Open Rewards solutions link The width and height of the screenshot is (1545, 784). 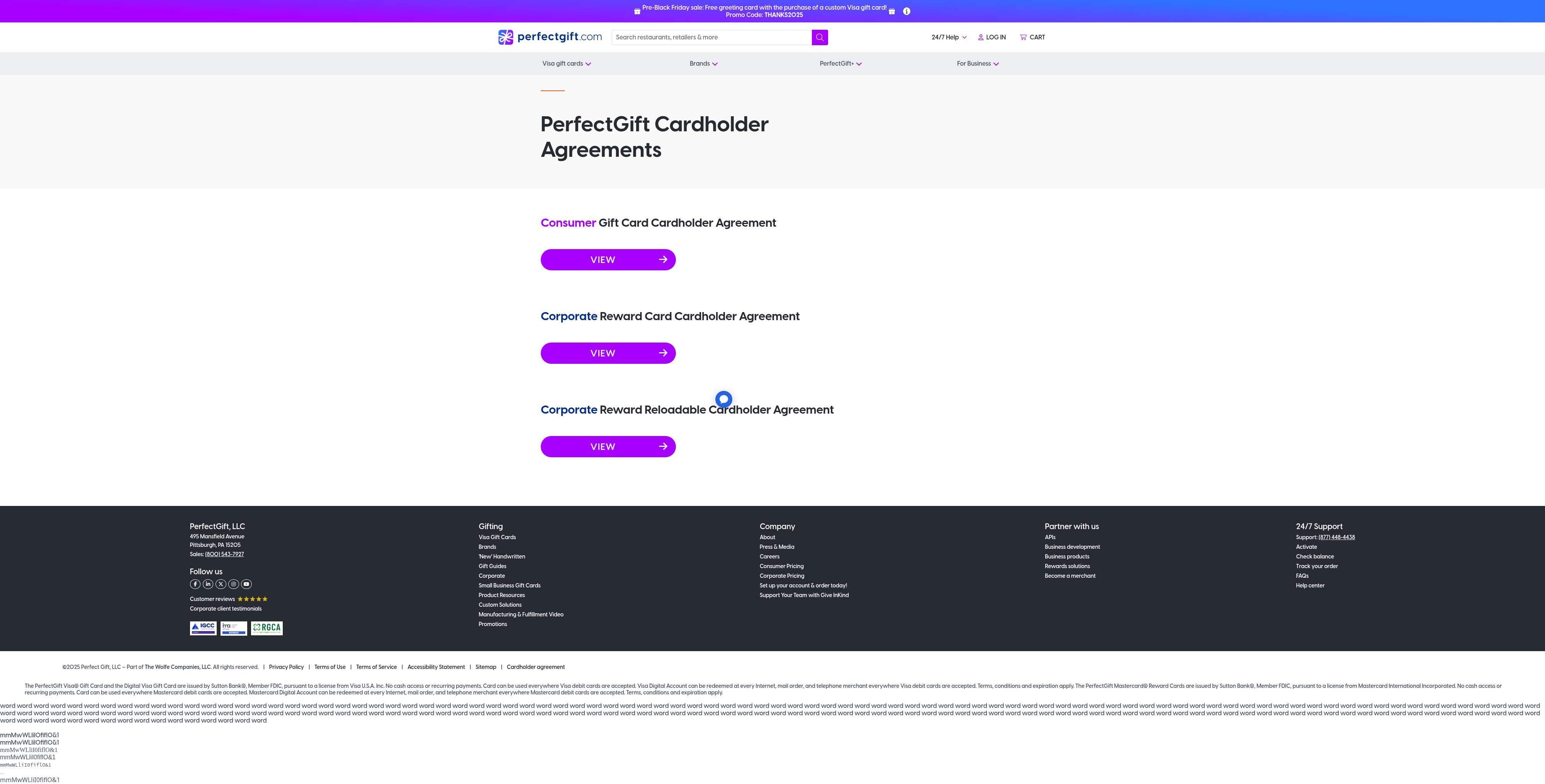pyautogui.click(x=1067, y=566)
